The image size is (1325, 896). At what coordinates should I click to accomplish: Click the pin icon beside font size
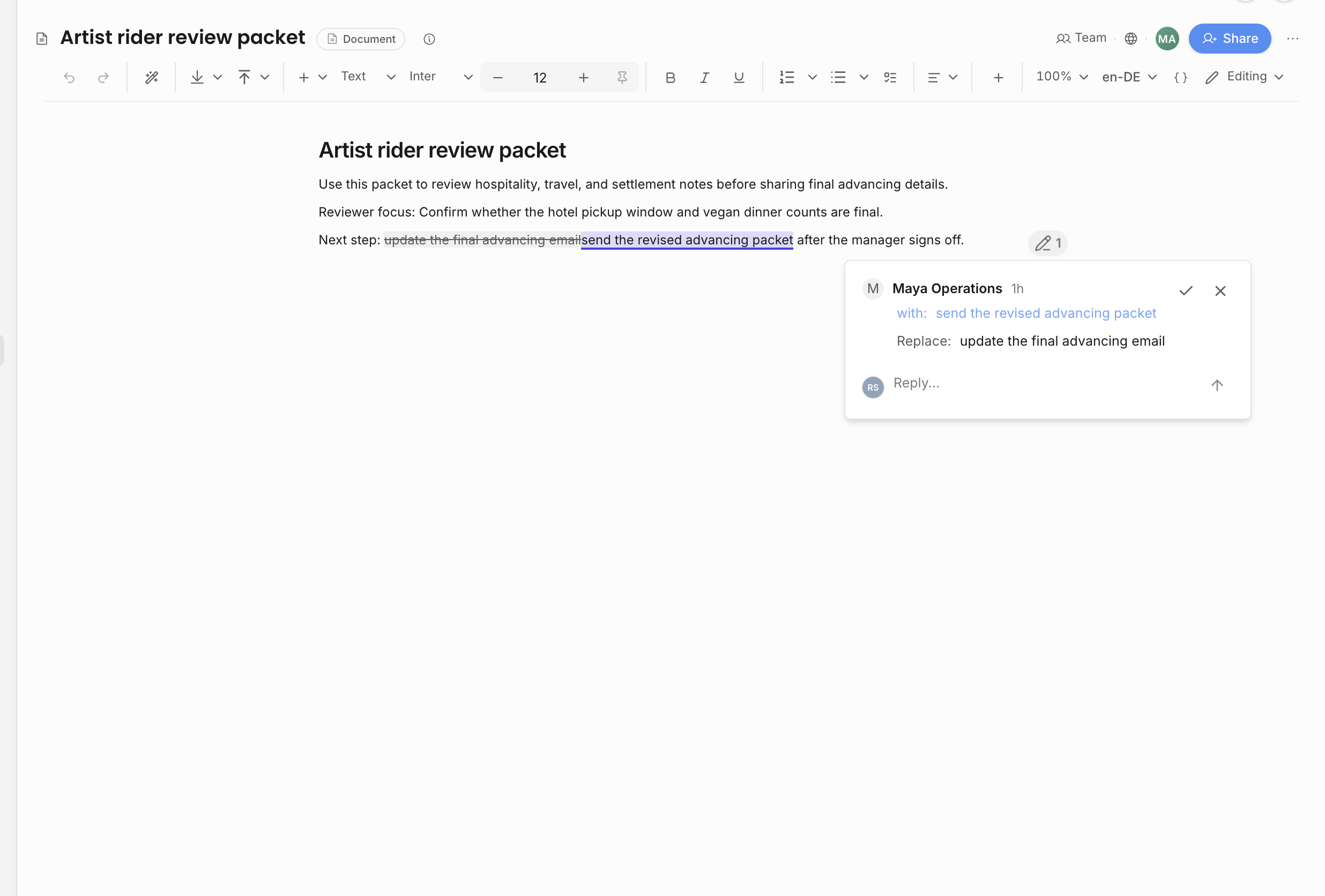[622, 78]
